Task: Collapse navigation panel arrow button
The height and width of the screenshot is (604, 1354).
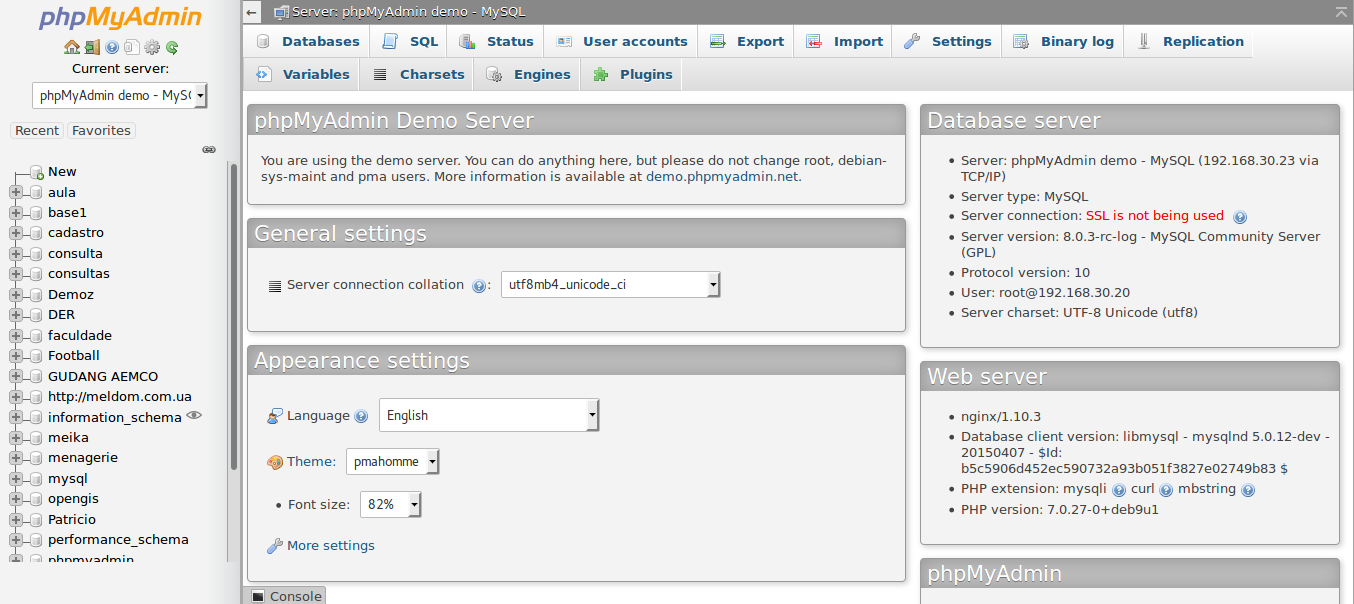Action: tap(252, 12)
